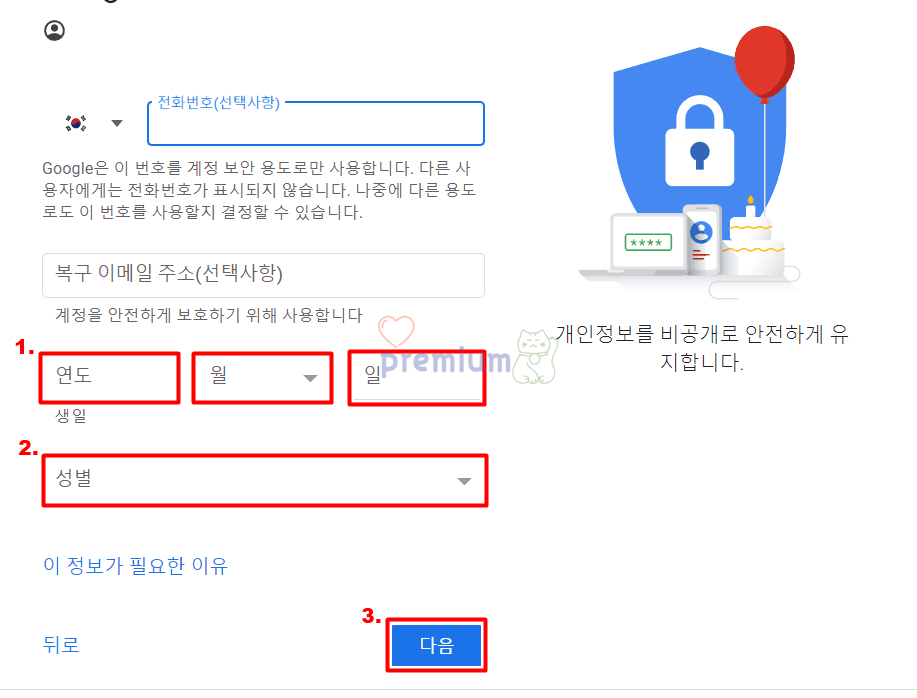The image size is (917, 698).
Task: Click the month dropdown arrow
Action: tap(311, 378)
